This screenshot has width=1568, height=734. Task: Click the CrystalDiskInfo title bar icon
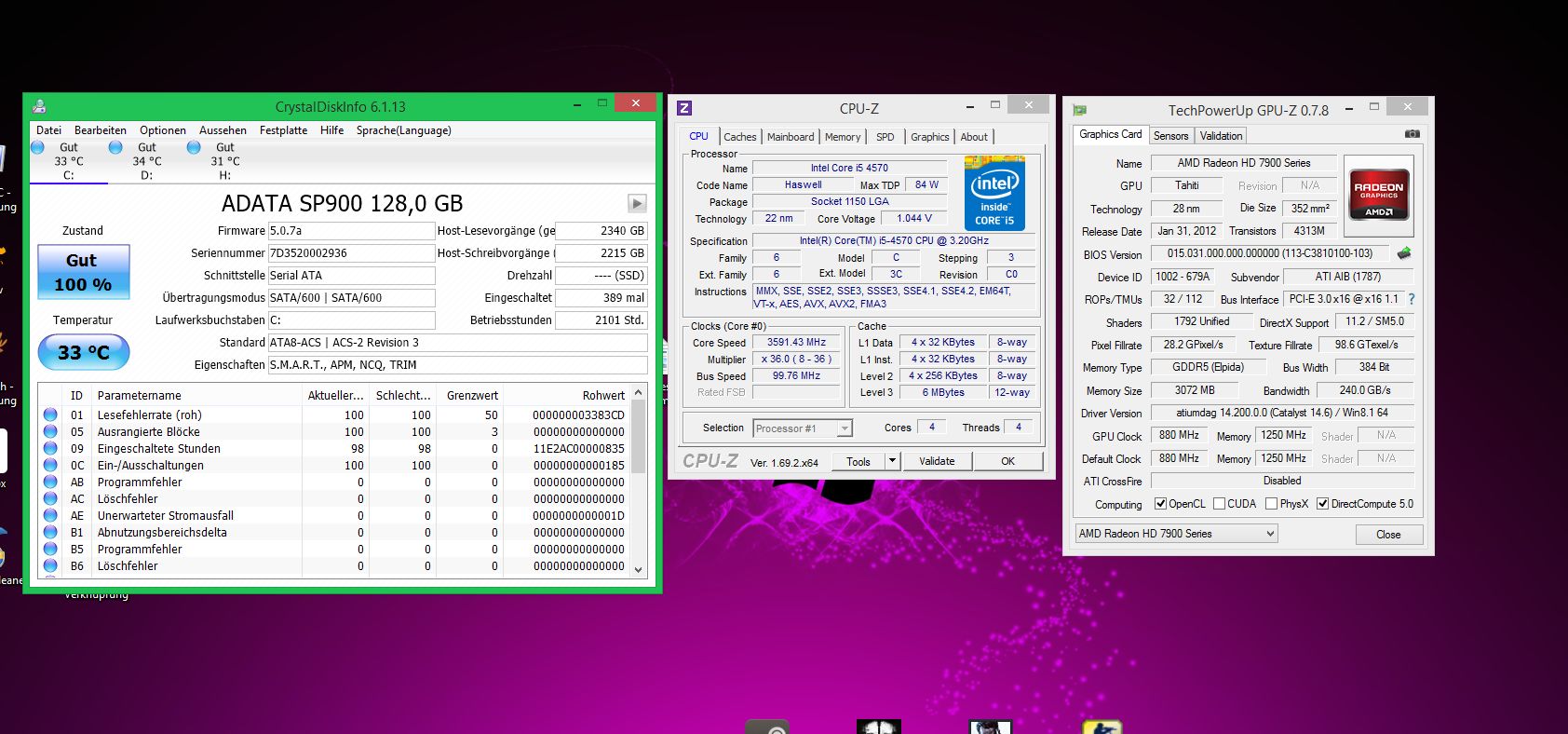39,106
